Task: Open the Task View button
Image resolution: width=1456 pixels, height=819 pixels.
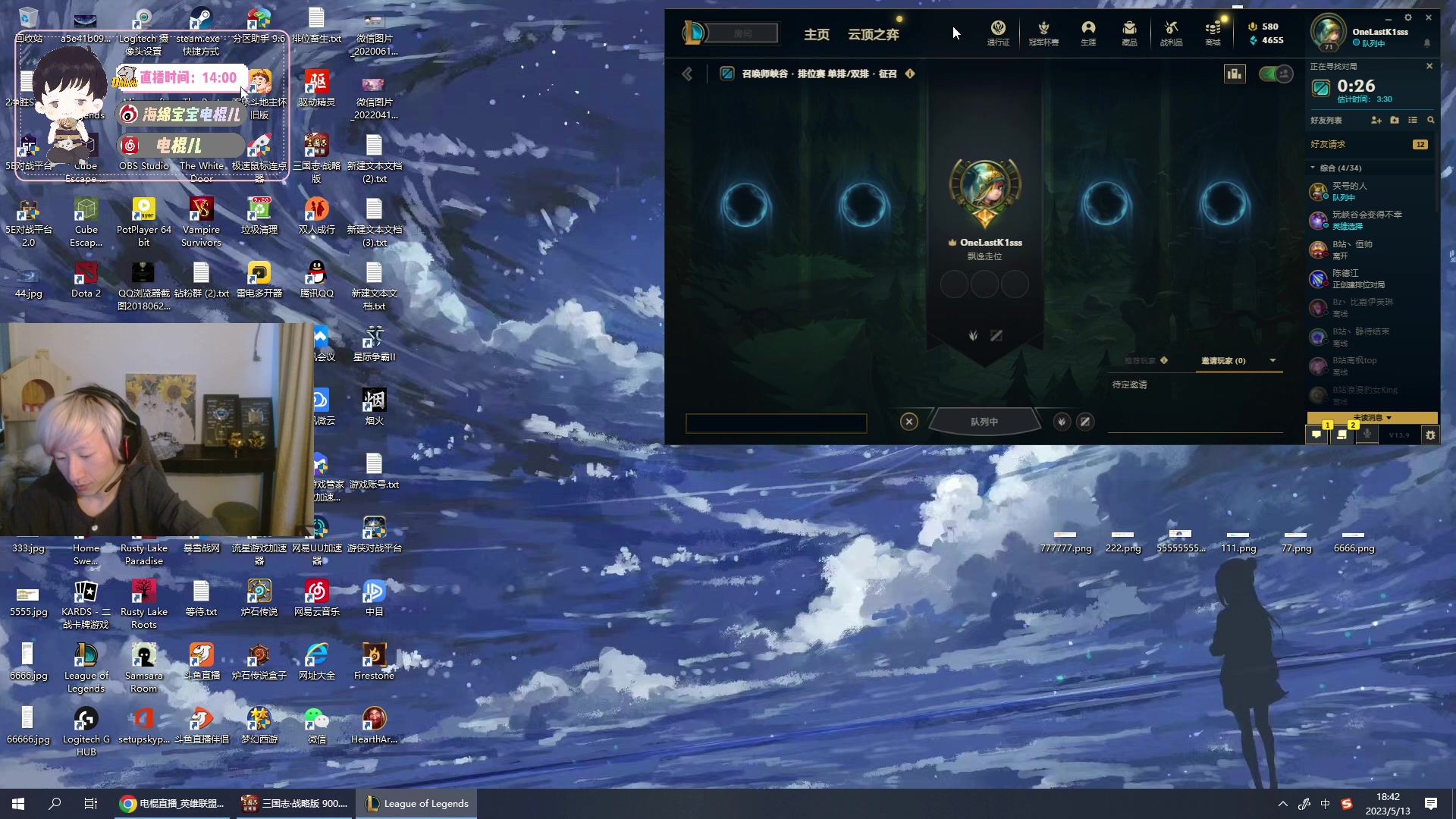Action: (x=91, y=804)
